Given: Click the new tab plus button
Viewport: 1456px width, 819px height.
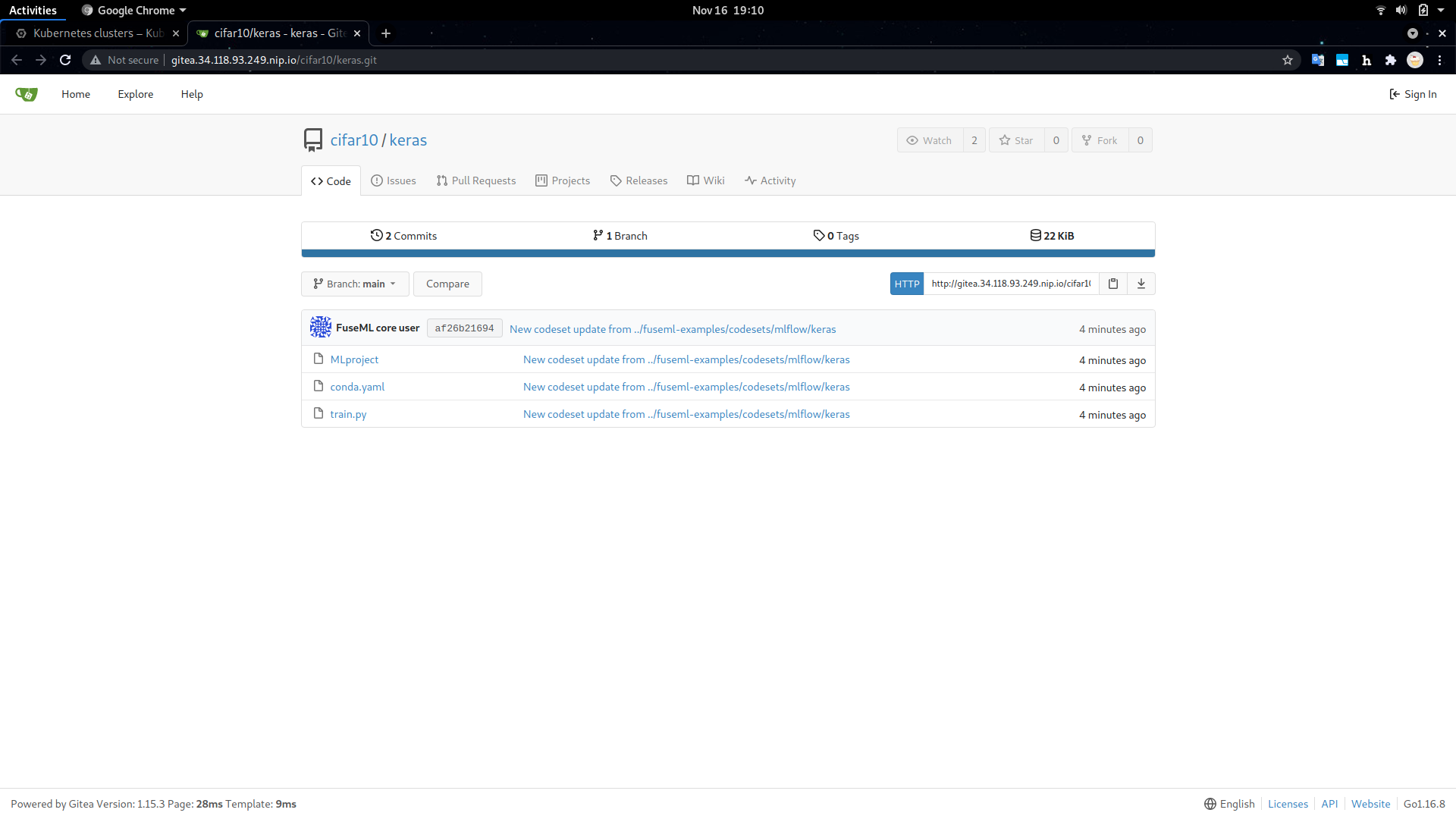Looking at the screenshot, I should [386, 33].
